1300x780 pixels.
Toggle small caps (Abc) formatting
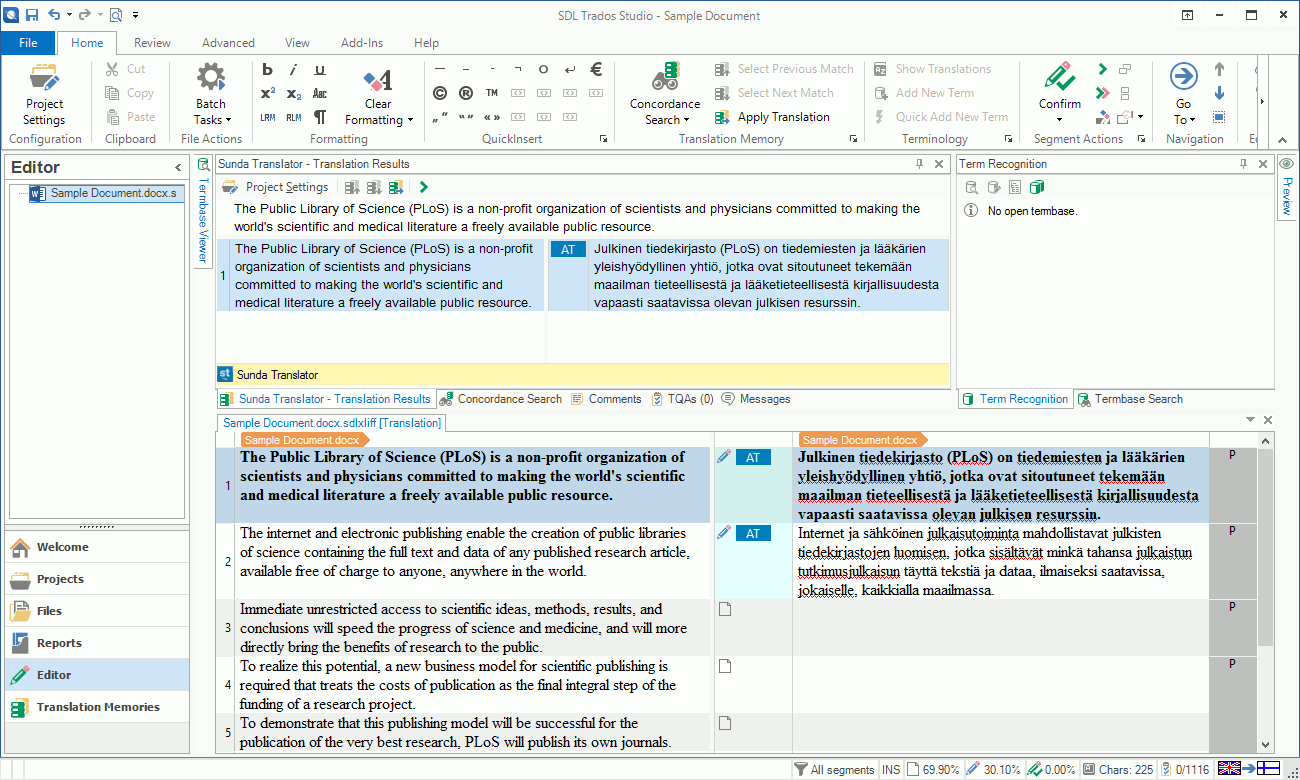pyautogui.click(x=320, y=93)
